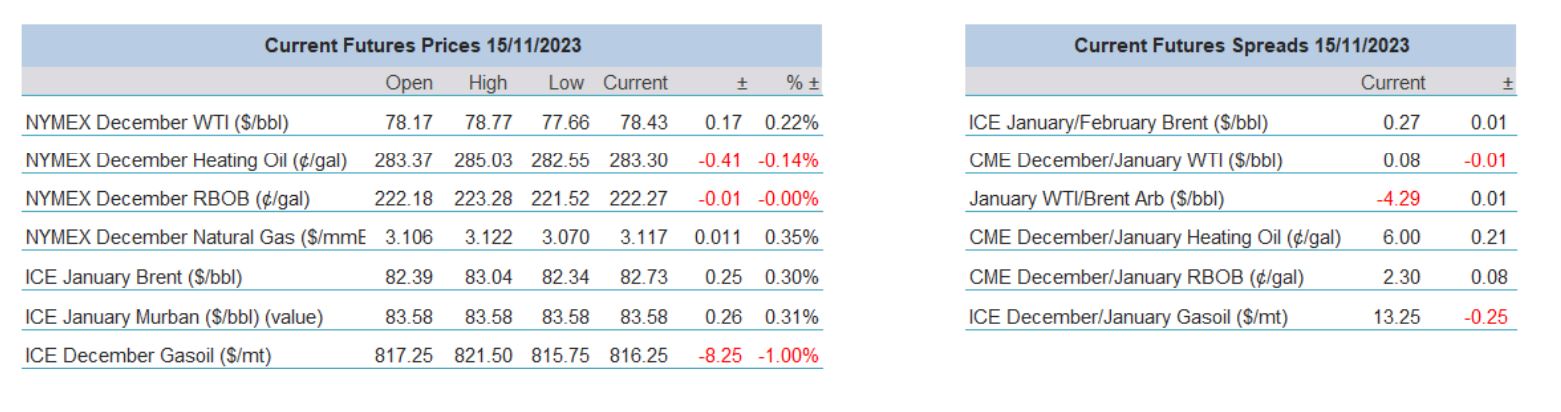Viewport: 1561px width, 412px height.
Task: Select the Open column header
Action: [x=409, y=83]
